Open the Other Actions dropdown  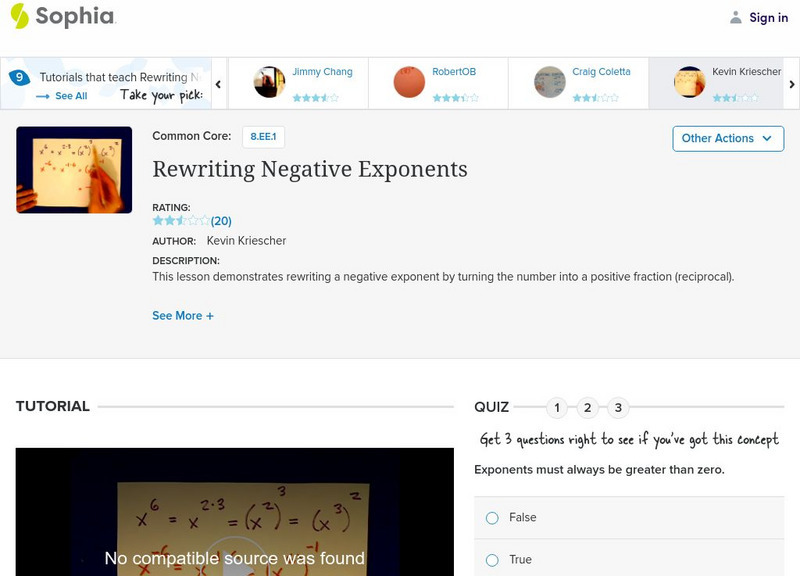[x=727, y=138]
